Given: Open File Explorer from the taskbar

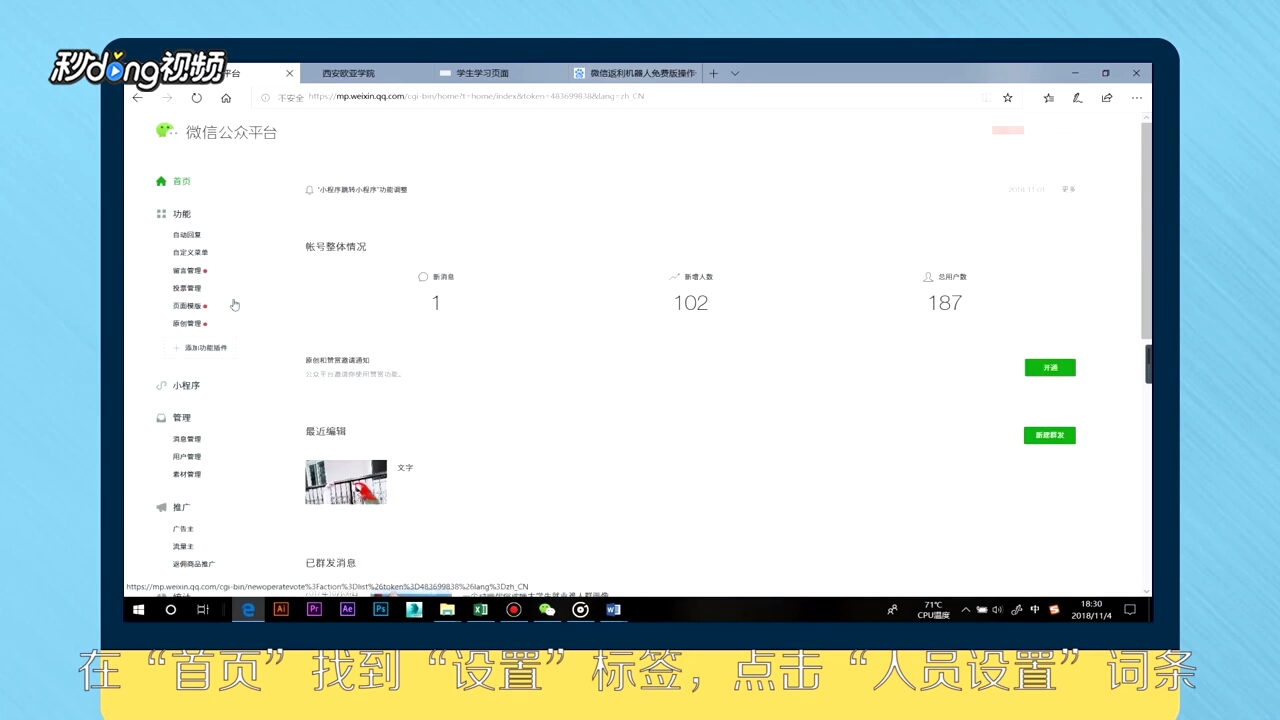Looking at the screenshot, I should [x=447, y=609].
